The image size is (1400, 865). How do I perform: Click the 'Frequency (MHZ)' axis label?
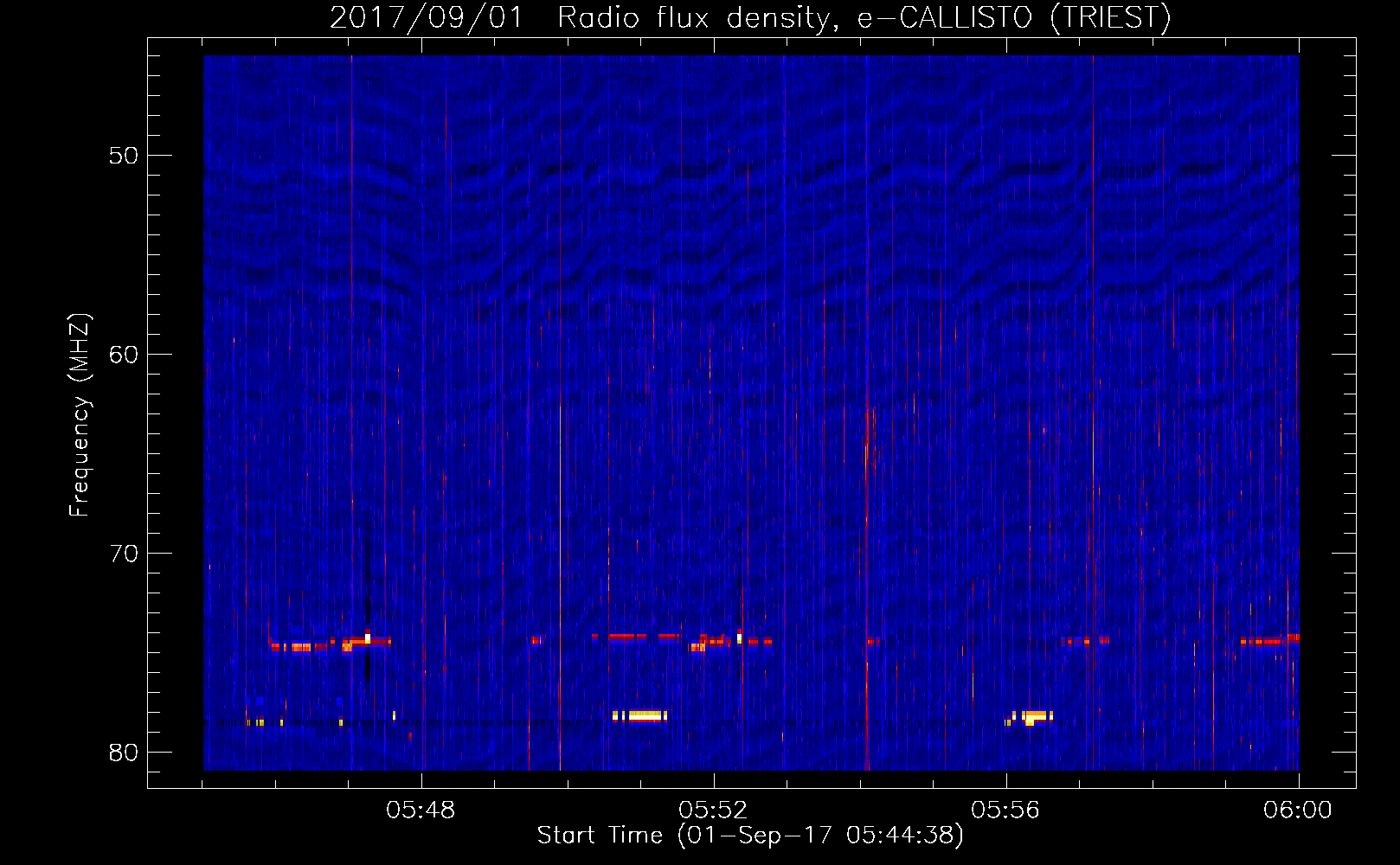coord(79,415)
